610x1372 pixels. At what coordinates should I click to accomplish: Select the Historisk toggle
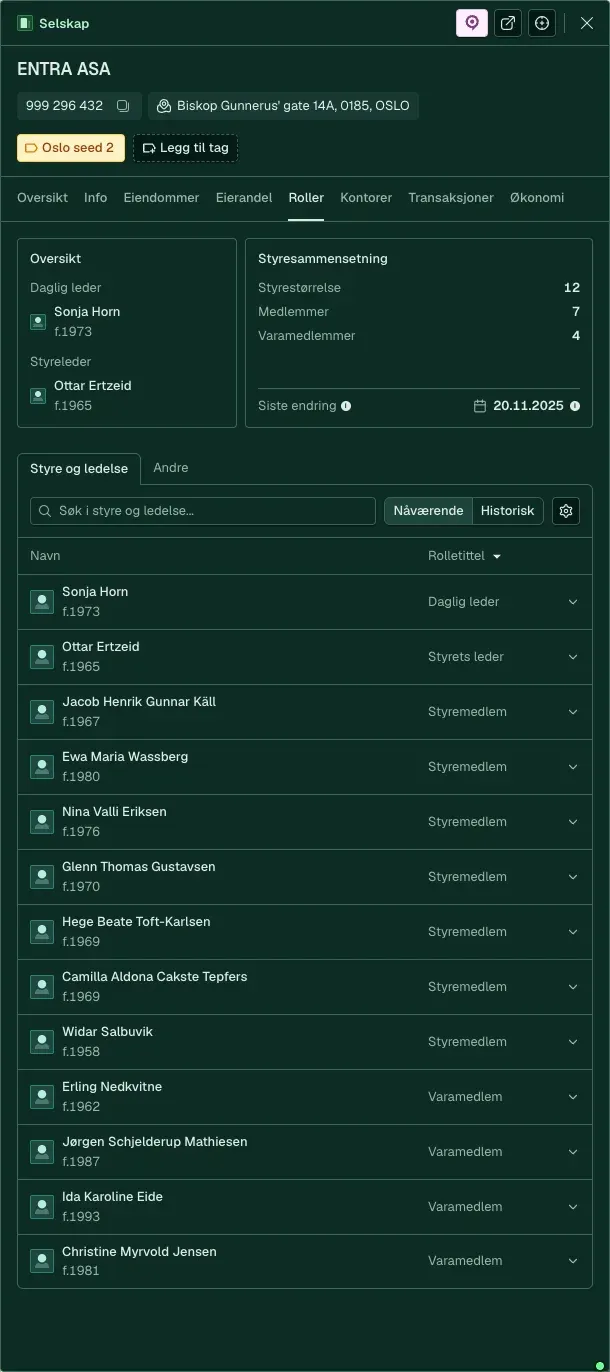coord(508,511)
